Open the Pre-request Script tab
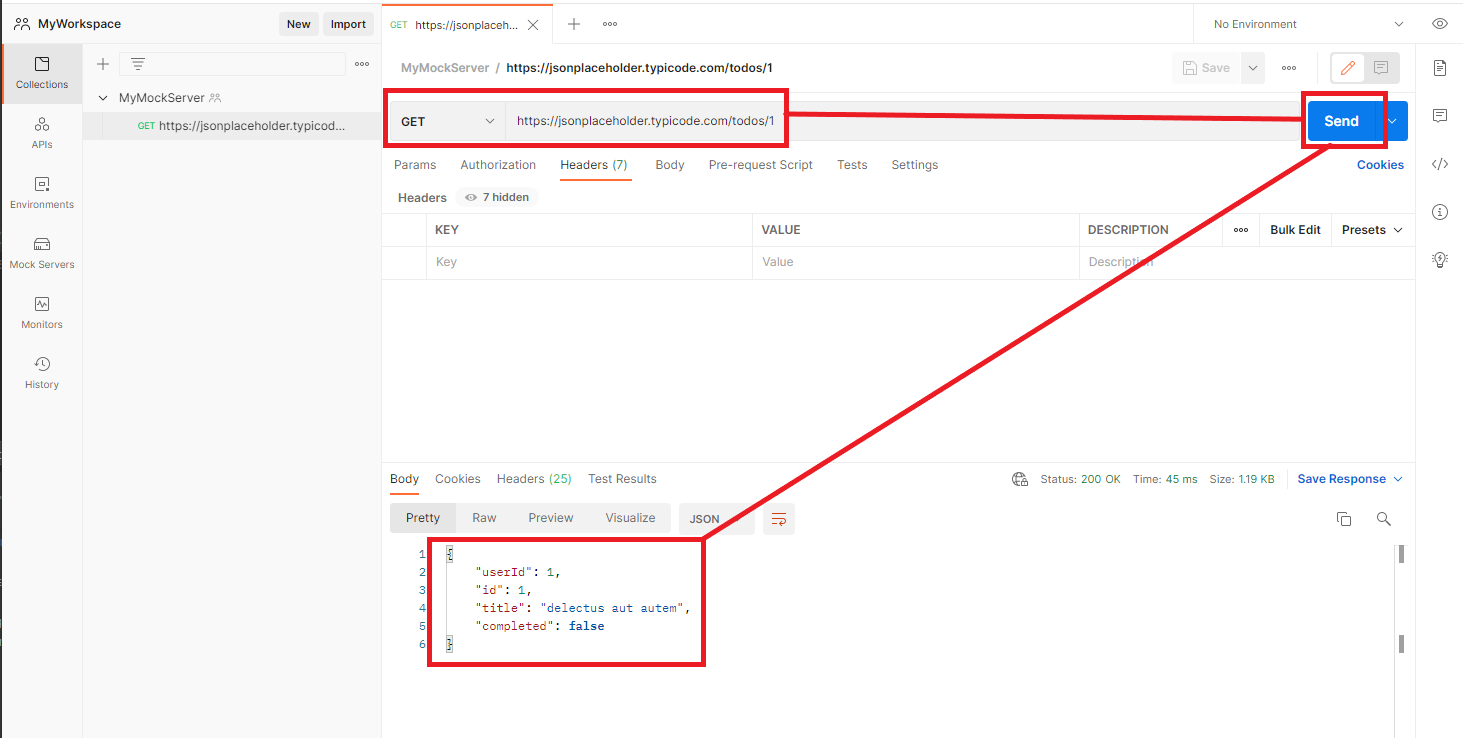This screenshot has width=1463, height=738. (761, 165)
